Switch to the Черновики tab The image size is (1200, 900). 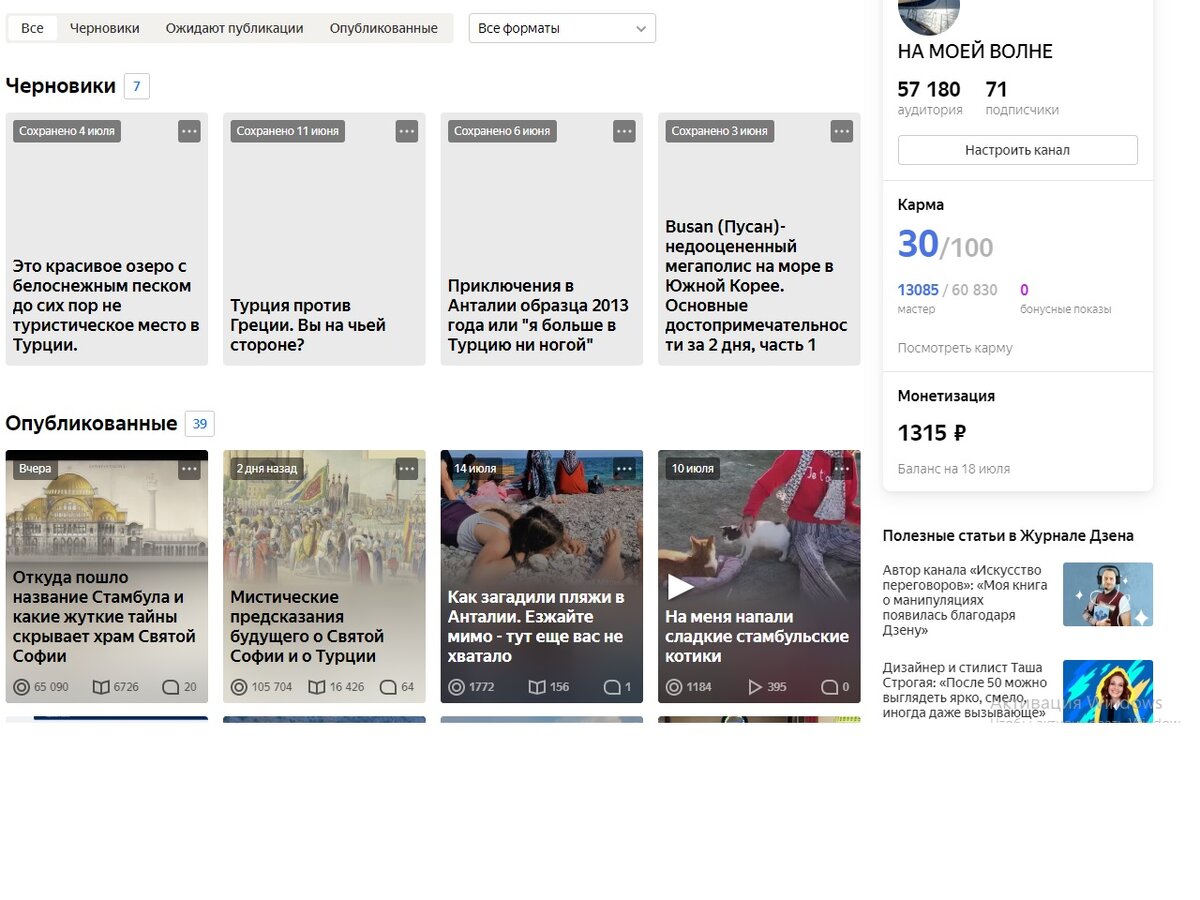click(x=105, y=28)
